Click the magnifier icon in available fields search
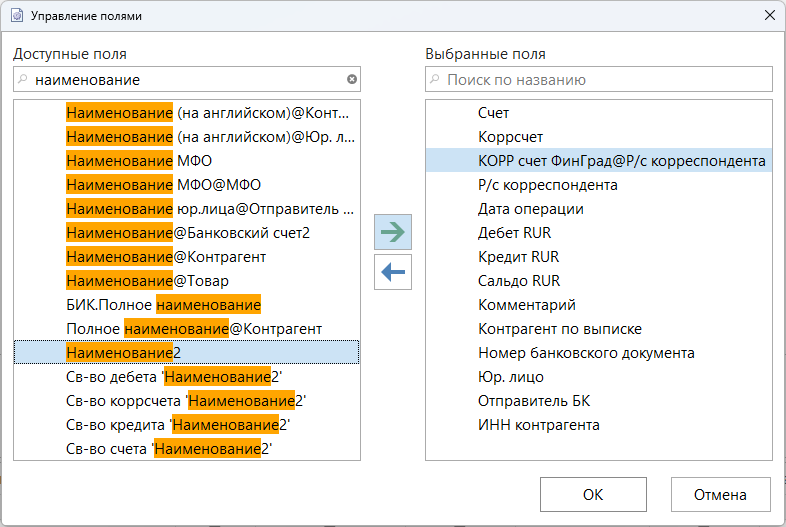This screenshot has height=527, width=786. tap(23, 79)
